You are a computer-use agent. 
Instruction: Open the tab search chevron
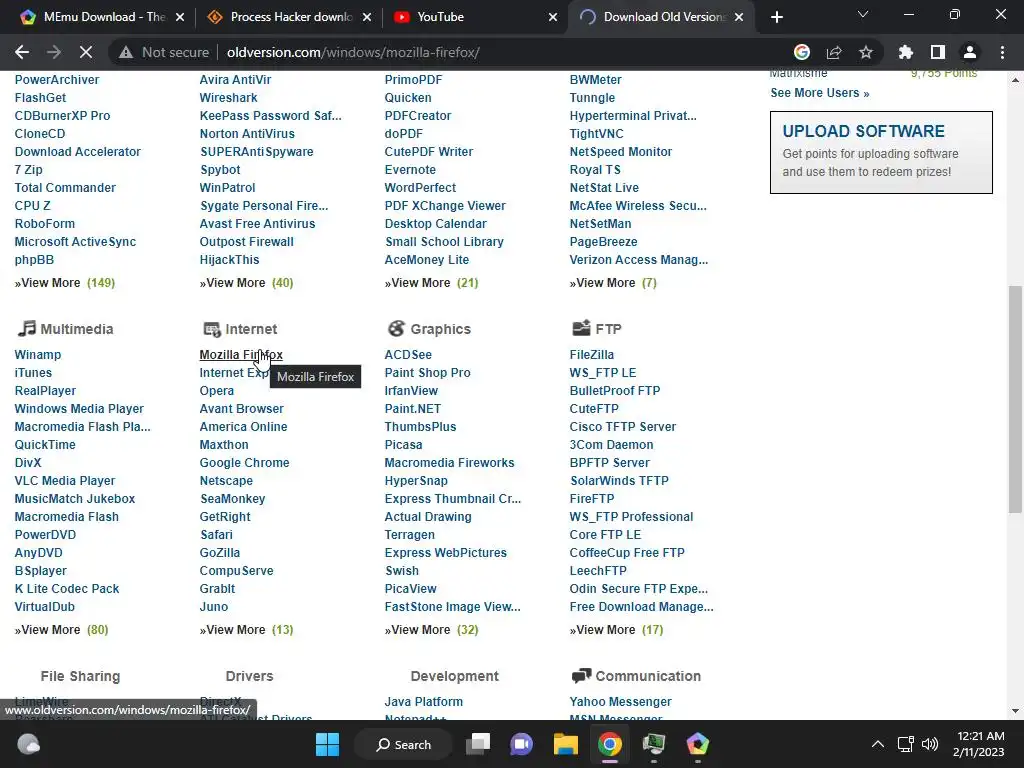[x=863, y=14]
